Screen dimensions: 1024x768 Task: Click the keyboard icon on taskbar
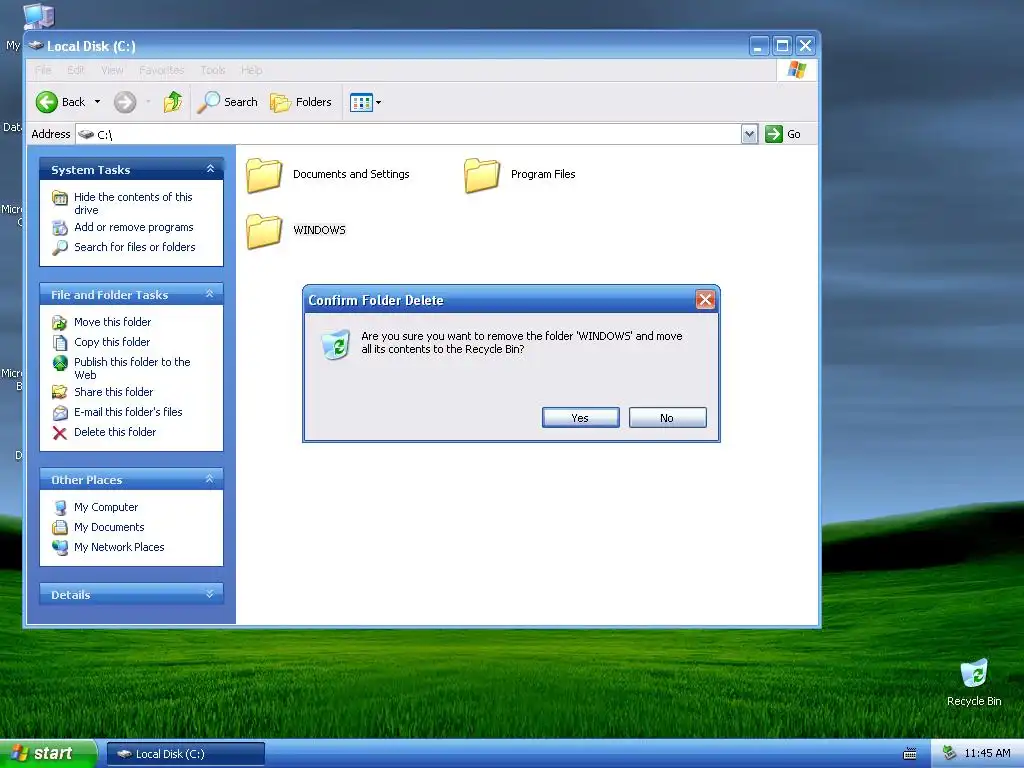[910, 754]
